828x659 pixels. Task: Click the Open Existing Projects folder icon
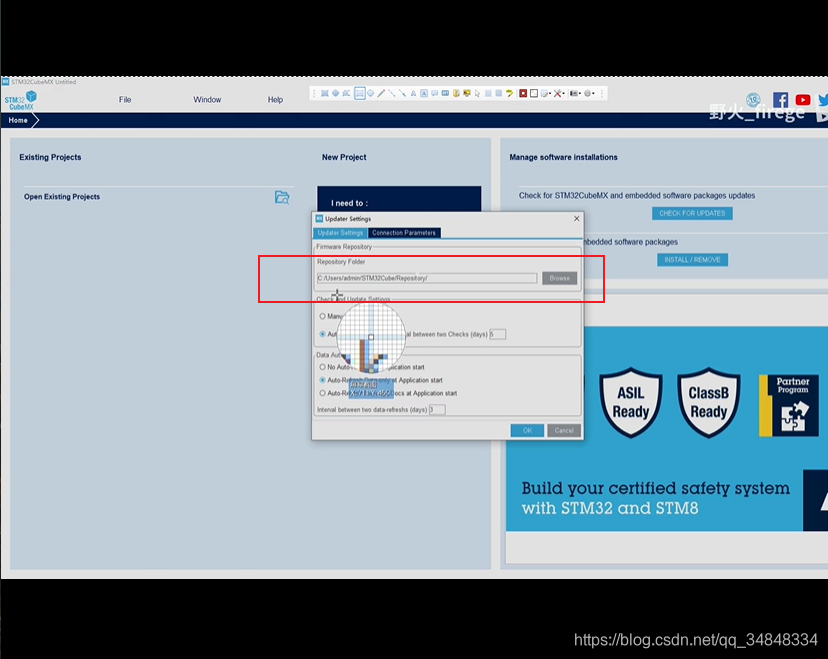[x=282, y=197]
